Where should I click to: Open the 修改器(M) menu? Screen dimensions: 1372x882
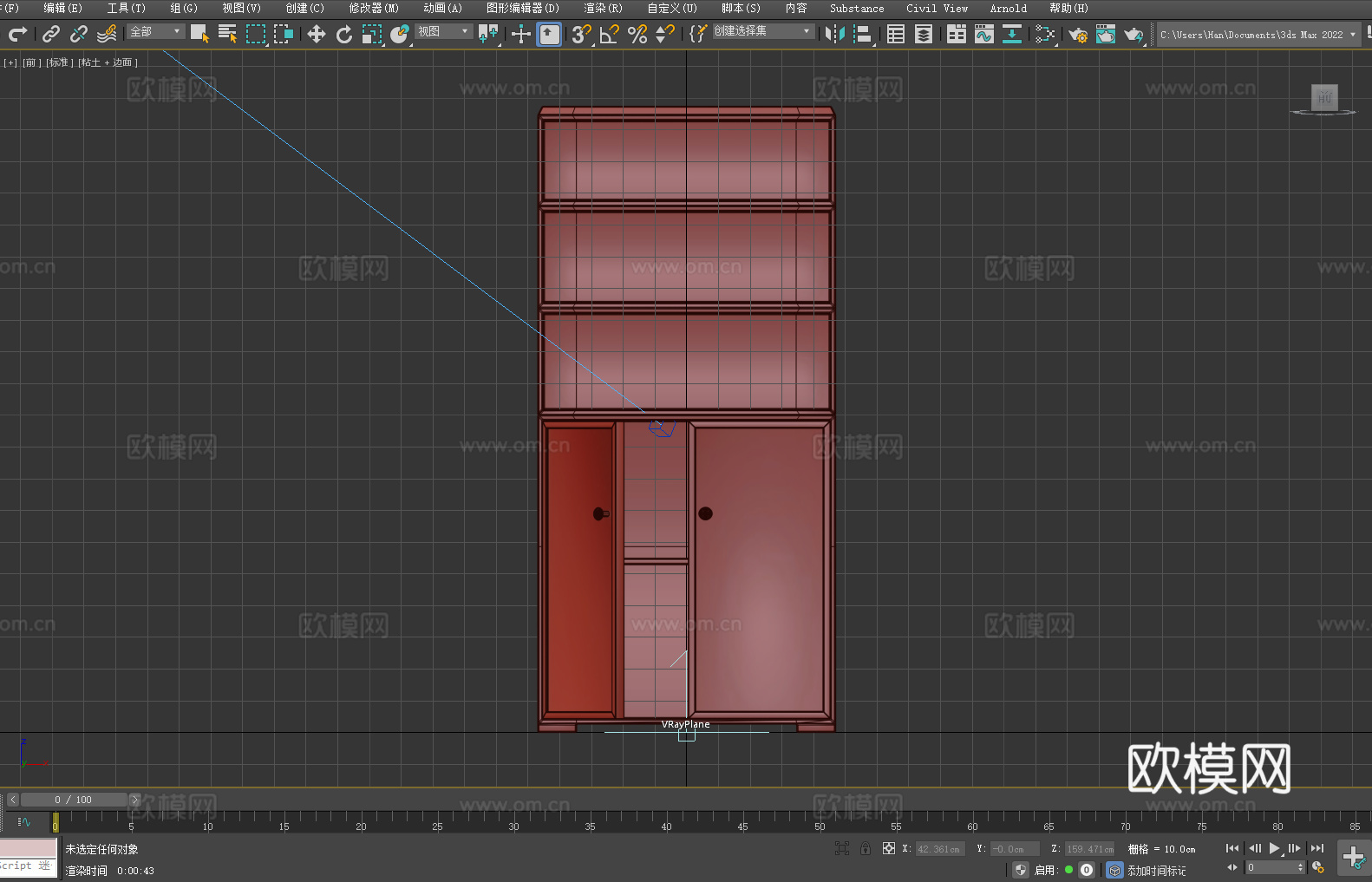(374, 8)
